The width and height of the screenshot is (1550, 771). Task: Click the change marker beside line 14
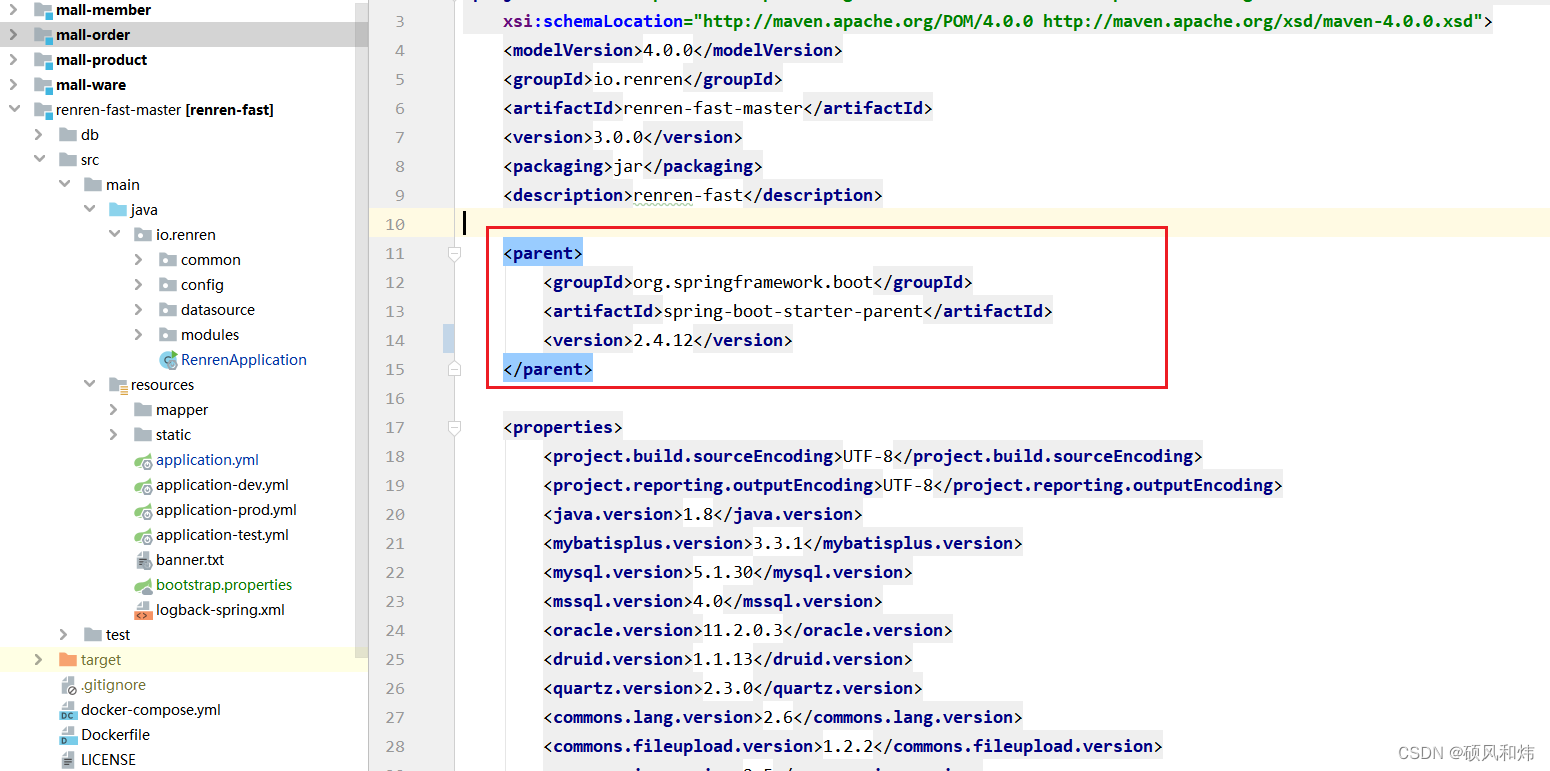[449, 339]
